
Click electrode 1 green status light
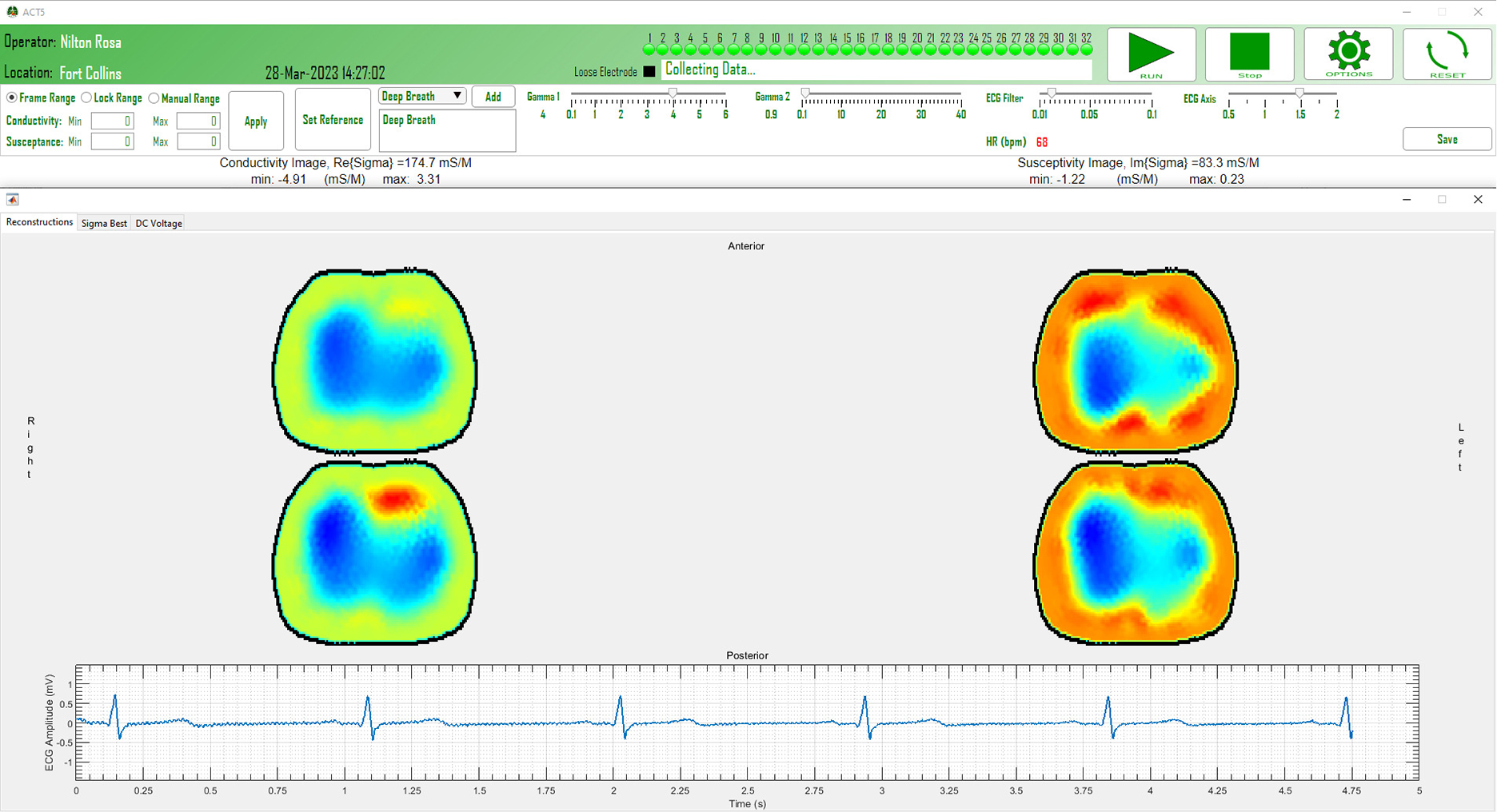[x=649, y=50]
